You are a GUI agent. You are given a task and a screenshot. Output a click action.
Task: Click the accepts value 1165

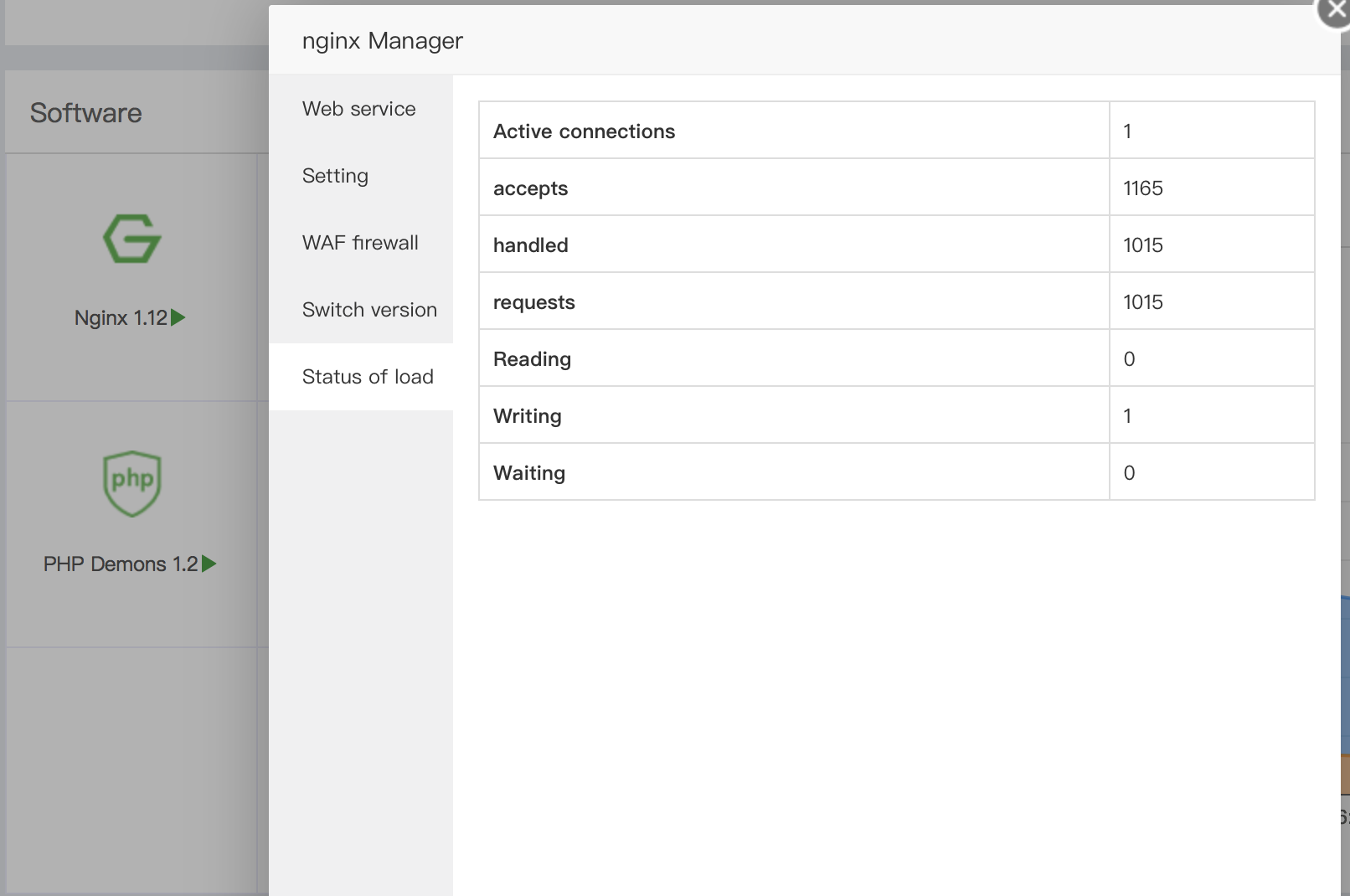click(1143, 188)
